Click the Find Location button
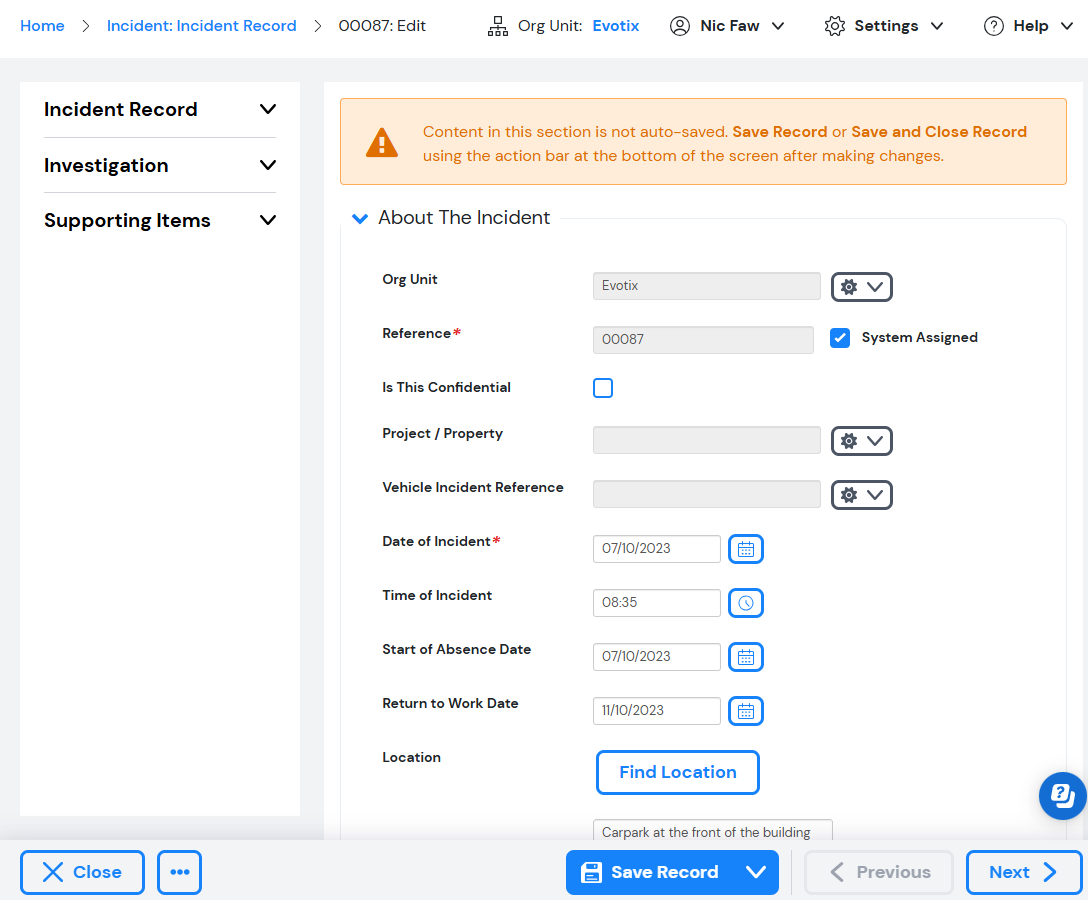This screenshot has width=1088, height=900. 678,772
